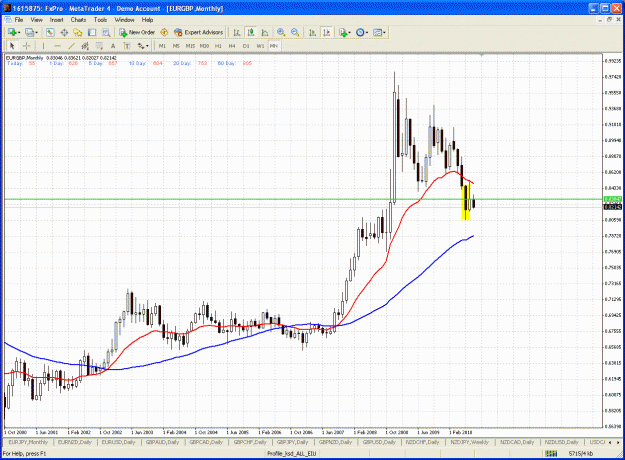This screenshot has width=625, height=460.
Task: Open the Charts menu
Action: coord(78,20)
